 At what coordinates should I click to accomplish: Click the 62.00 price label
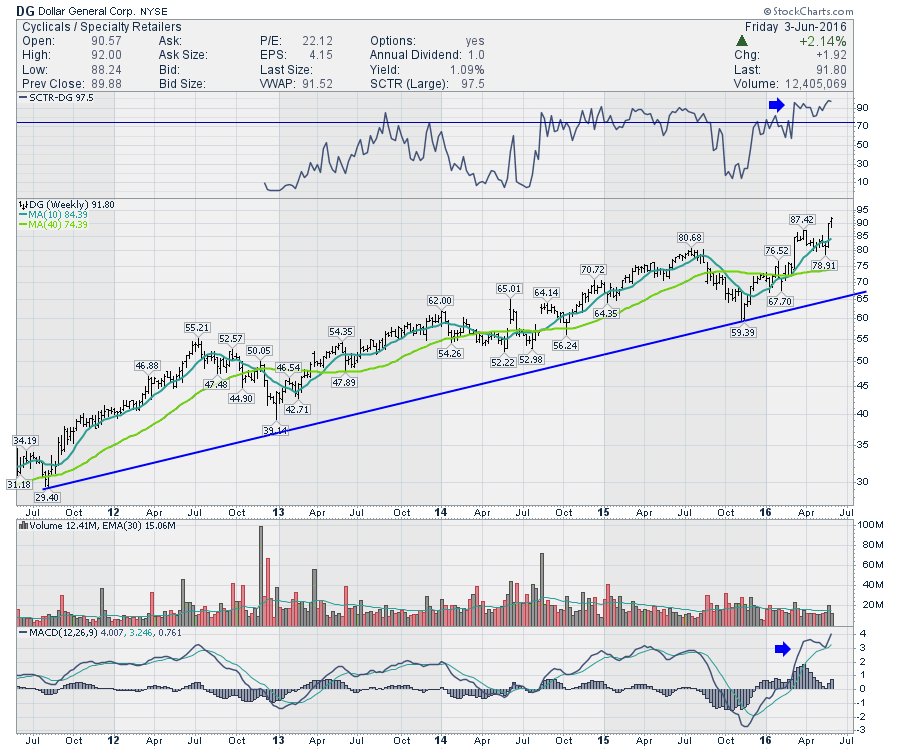pos(440,300)
